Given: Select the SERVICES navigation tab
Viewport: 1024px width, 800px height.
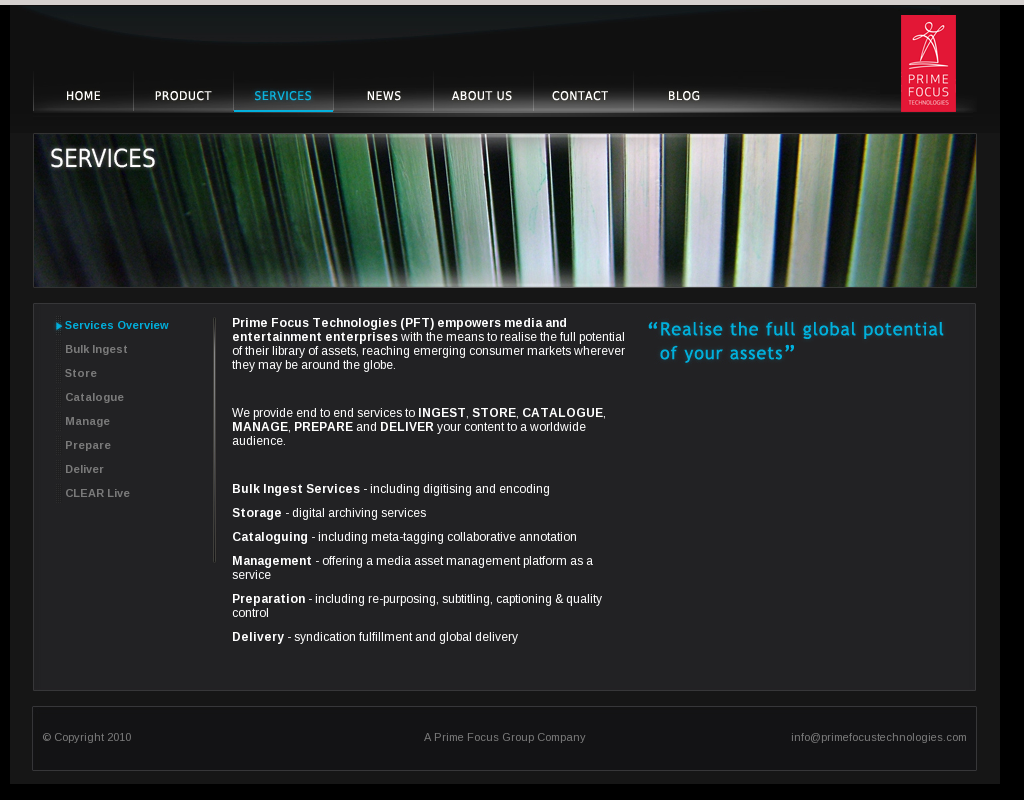Looking at the screenshot, I should [283, 96].
